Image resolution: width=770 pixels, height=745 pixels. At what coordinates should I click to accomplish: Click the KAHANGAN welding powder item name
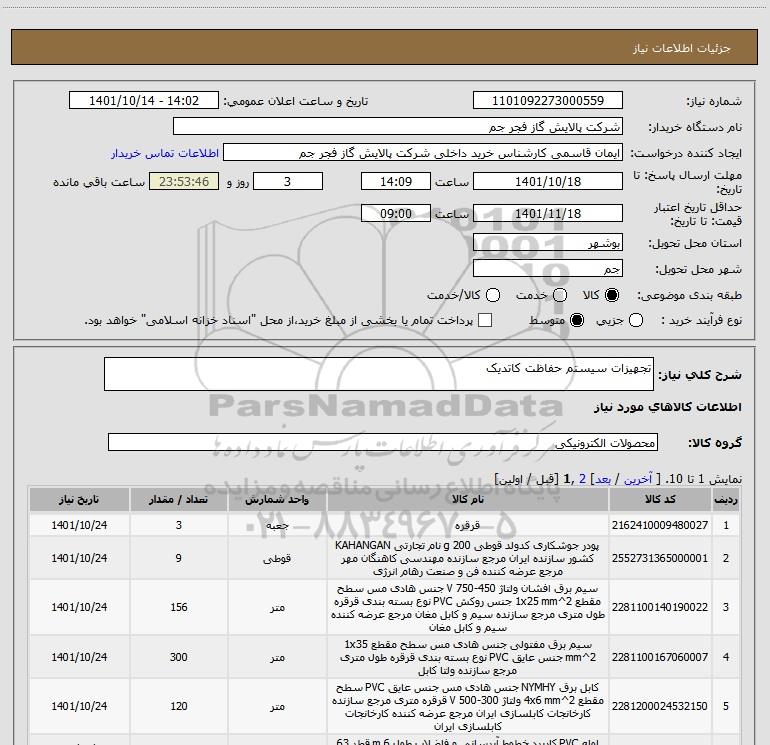[x=468, y=558]
